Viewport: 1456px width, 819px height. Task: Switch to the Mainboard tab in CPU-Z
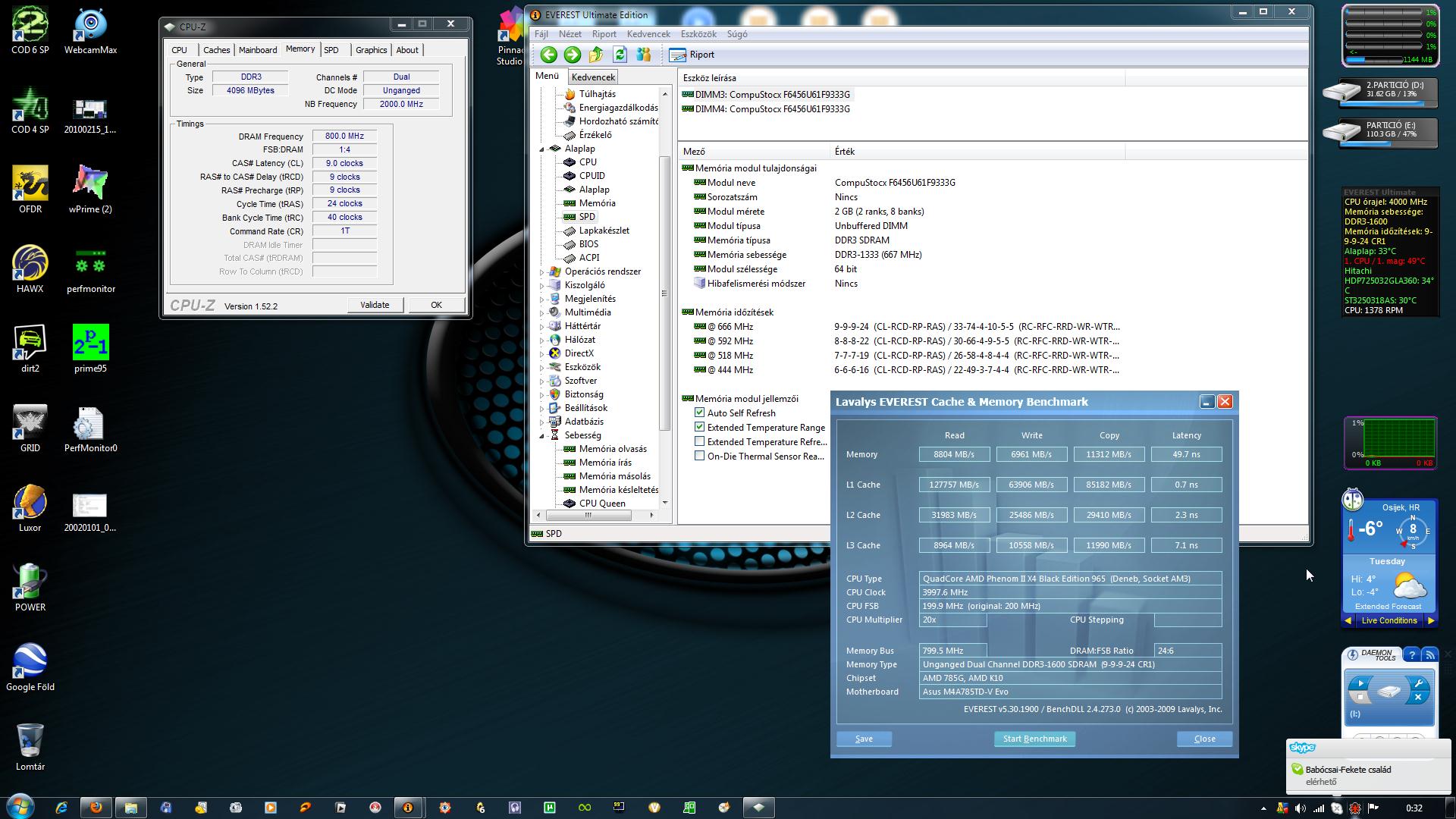click(258, 50)
